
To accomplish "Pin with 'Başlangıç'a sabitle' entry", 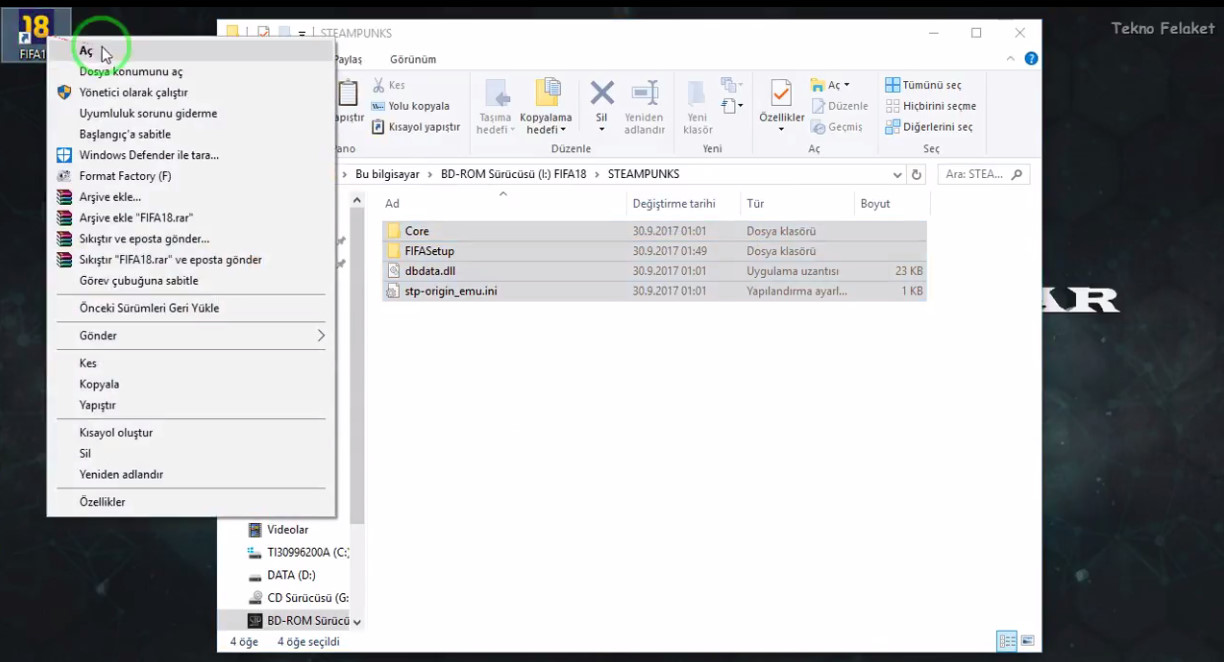I will click(191, 135).
